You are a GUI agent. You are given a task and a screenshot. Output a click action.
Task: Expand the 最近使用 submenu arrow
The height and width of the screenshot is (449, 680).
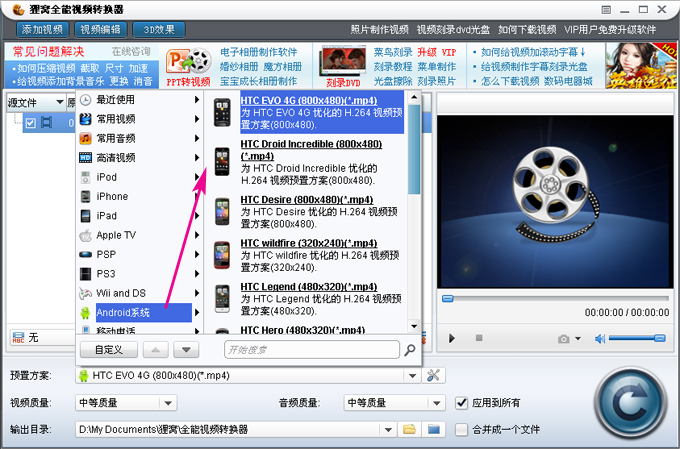(197, 100)
